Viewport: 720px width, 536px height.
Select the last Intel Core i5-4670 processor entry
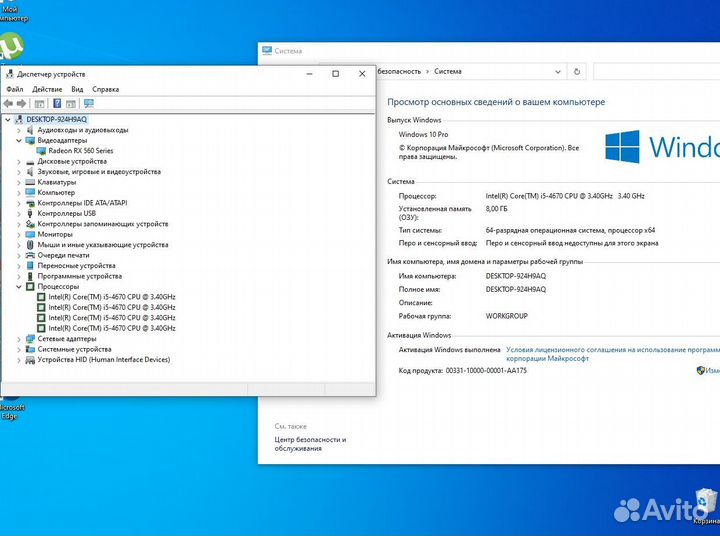(x=112, y=328)
